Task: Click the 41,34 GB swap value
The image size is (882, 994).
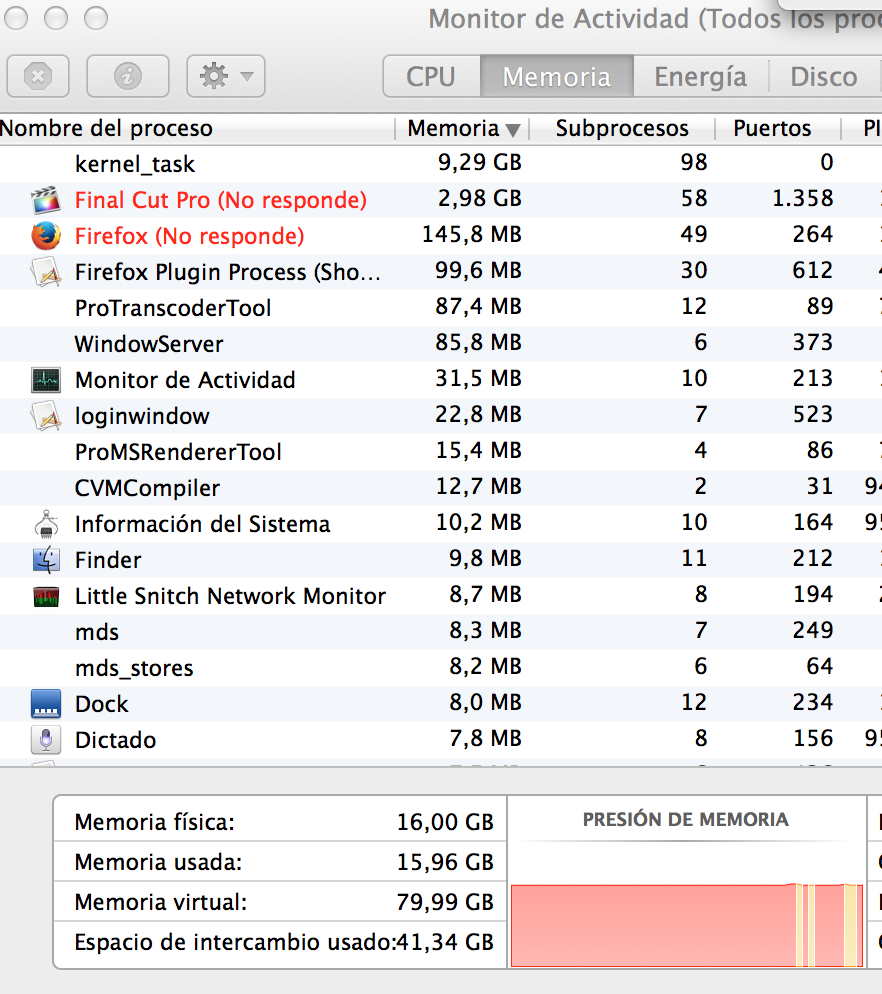Action: tap(445, 942)
